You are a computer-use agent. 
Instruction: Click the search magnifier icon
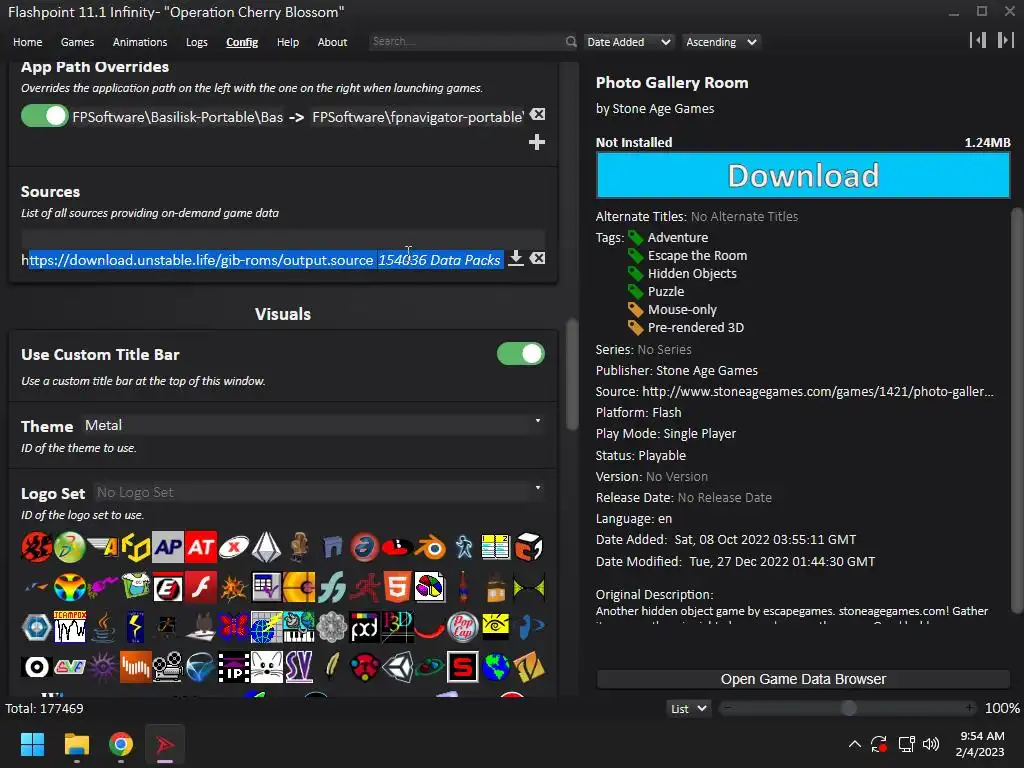[571, 42]
